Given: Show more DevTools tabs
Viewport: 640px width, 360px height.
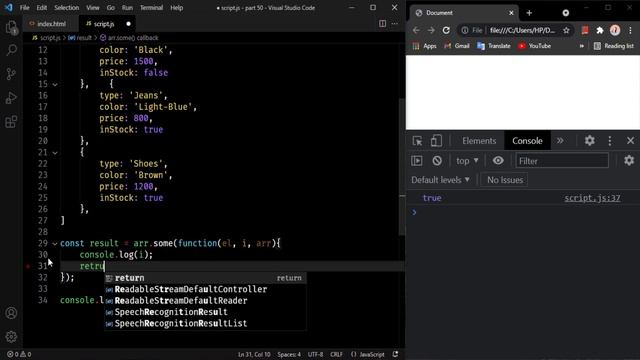Looking at the screenshot, I should [x=560, y=141].
